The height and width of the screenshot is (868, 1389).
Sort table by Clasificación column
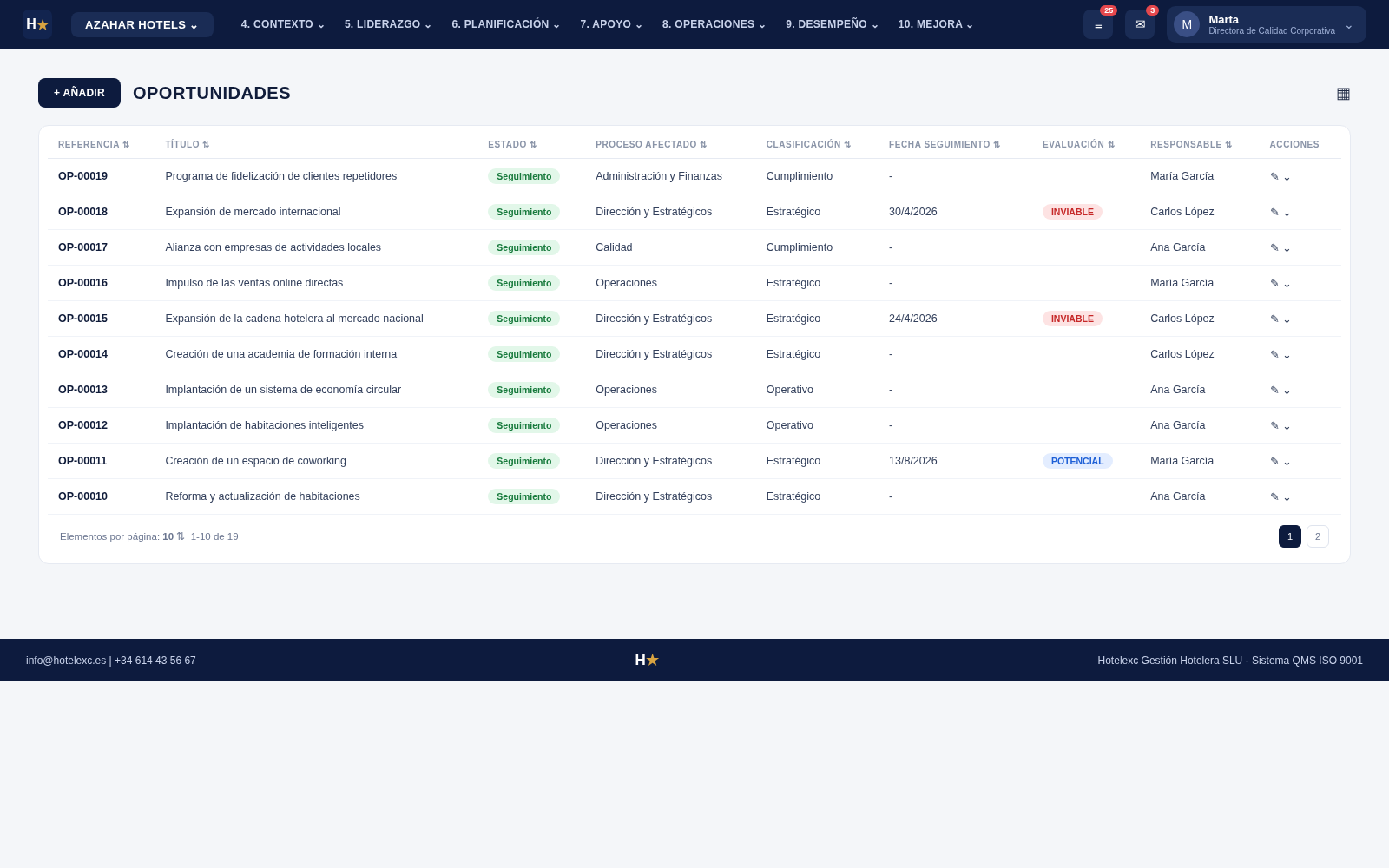click(x=808, y=145)
